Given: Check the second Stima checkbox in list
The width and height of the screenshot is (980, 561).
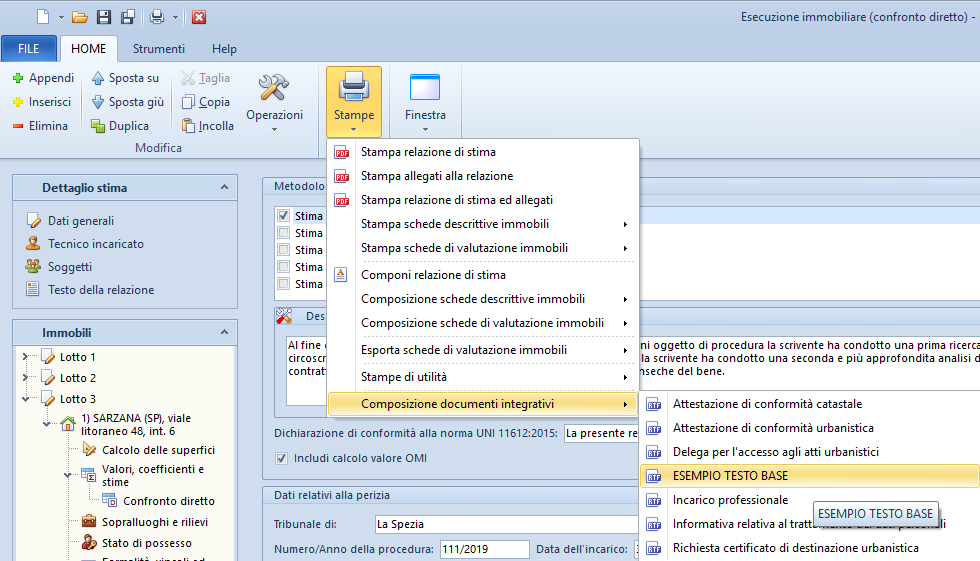Looking at the screenshot, I should [284, 233].
